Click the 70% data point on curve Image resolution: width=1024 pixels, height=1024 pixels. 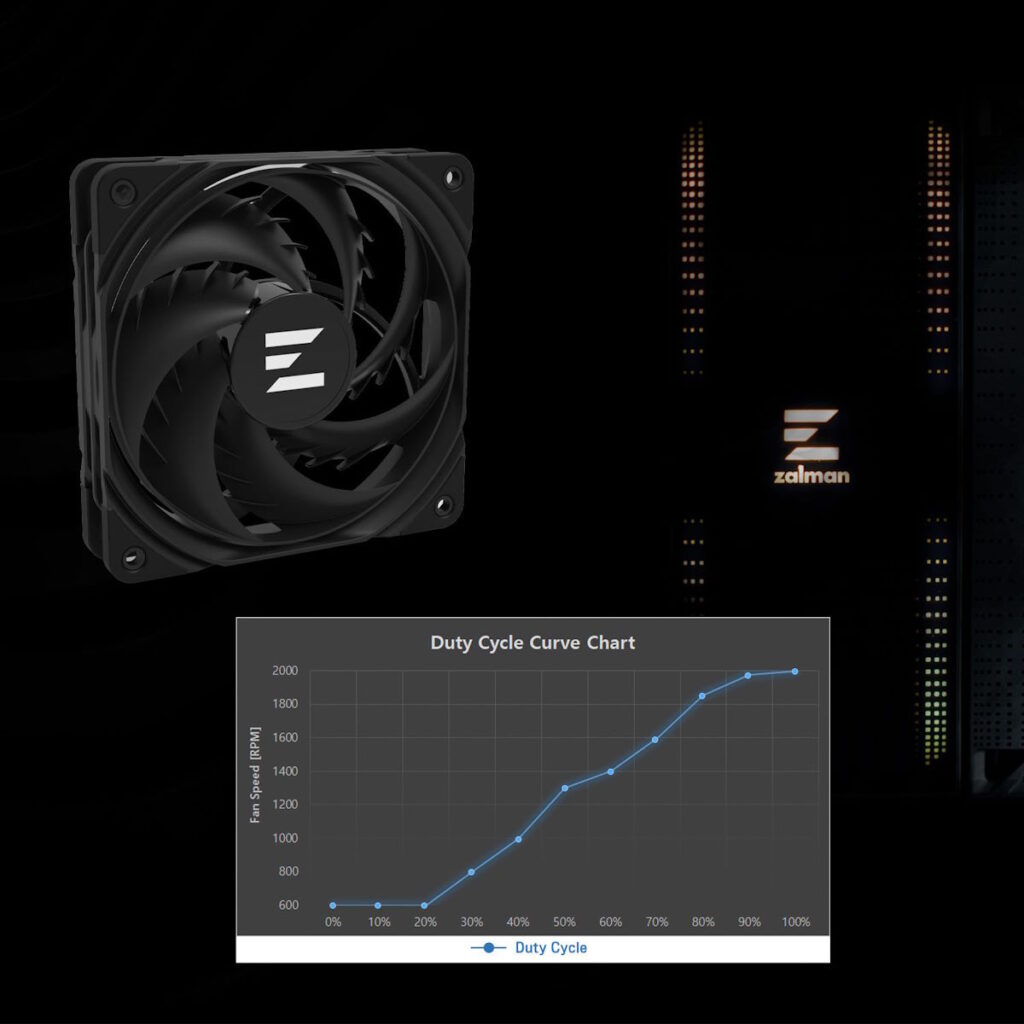point(655,740)
